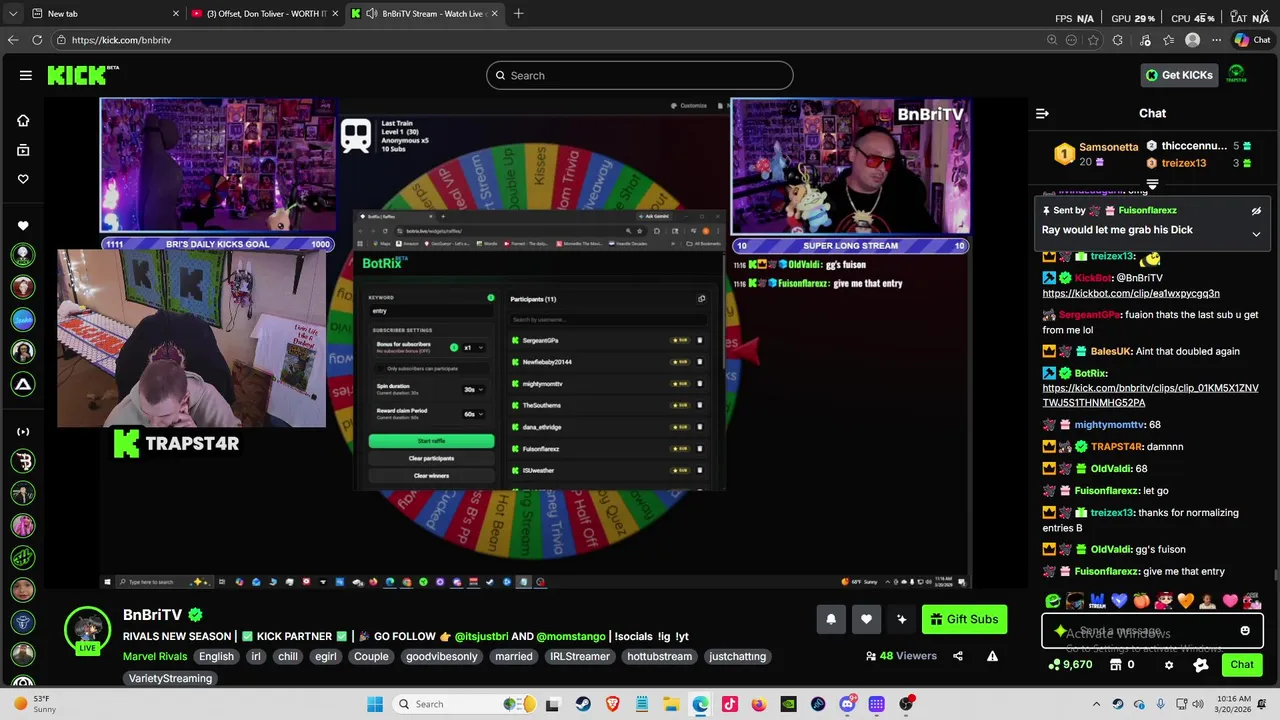Share the stream via share icon
This screenshot has height=720, width=1280.
point(958,656)
